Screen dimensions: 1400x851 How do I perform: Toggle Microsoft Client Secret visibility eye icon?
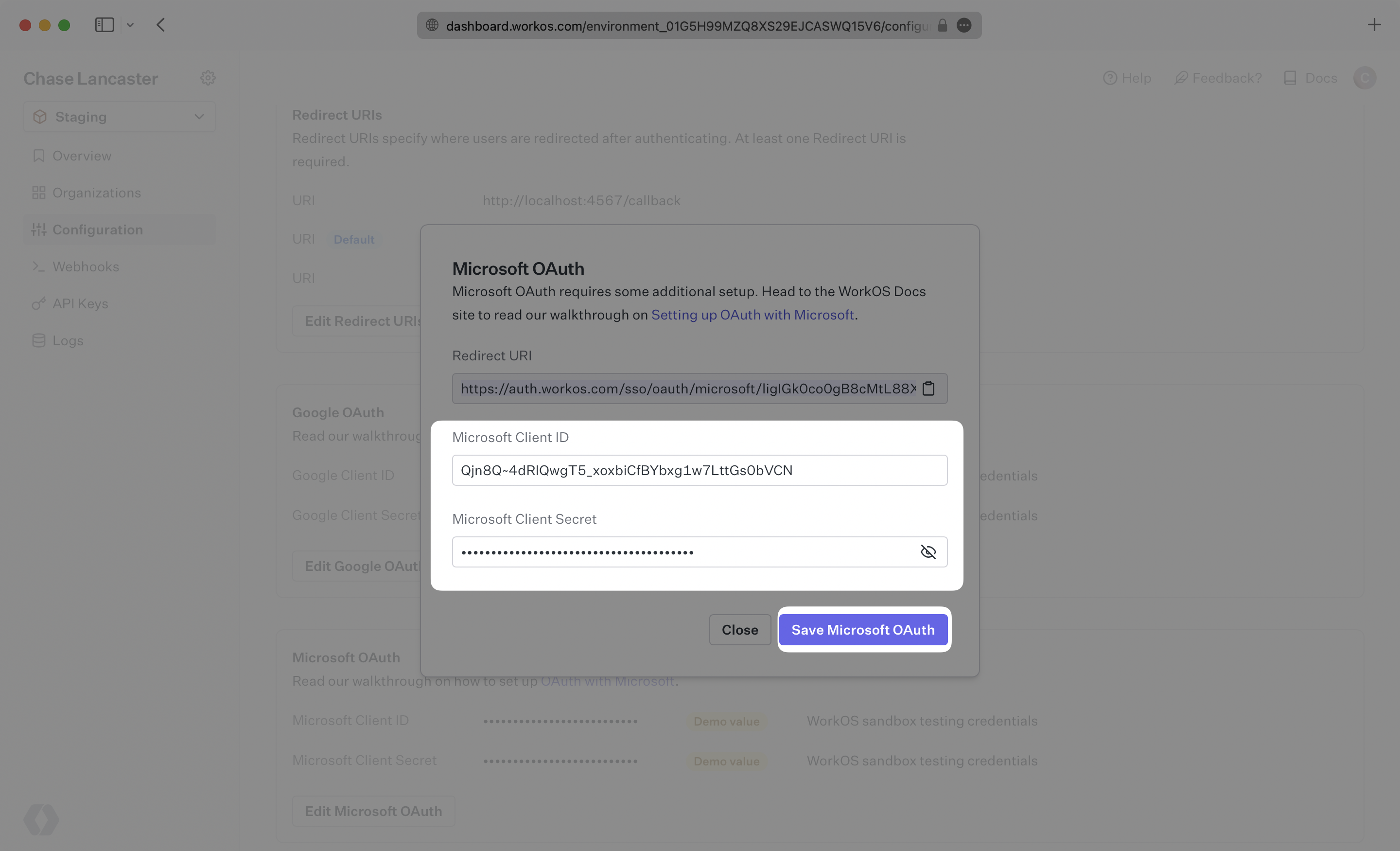coord(928,552)
